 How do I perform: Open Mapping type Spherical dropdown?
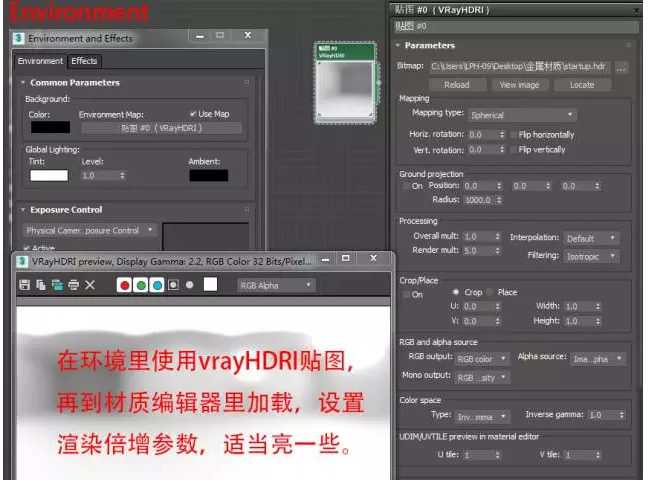522,115
